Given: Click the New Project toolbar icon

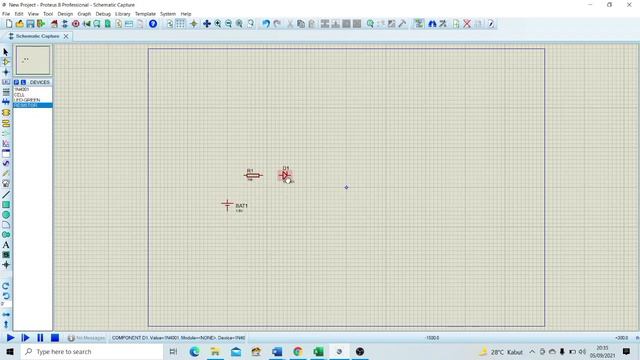Looking at the screenshot, I should click(x=9, y=24).
